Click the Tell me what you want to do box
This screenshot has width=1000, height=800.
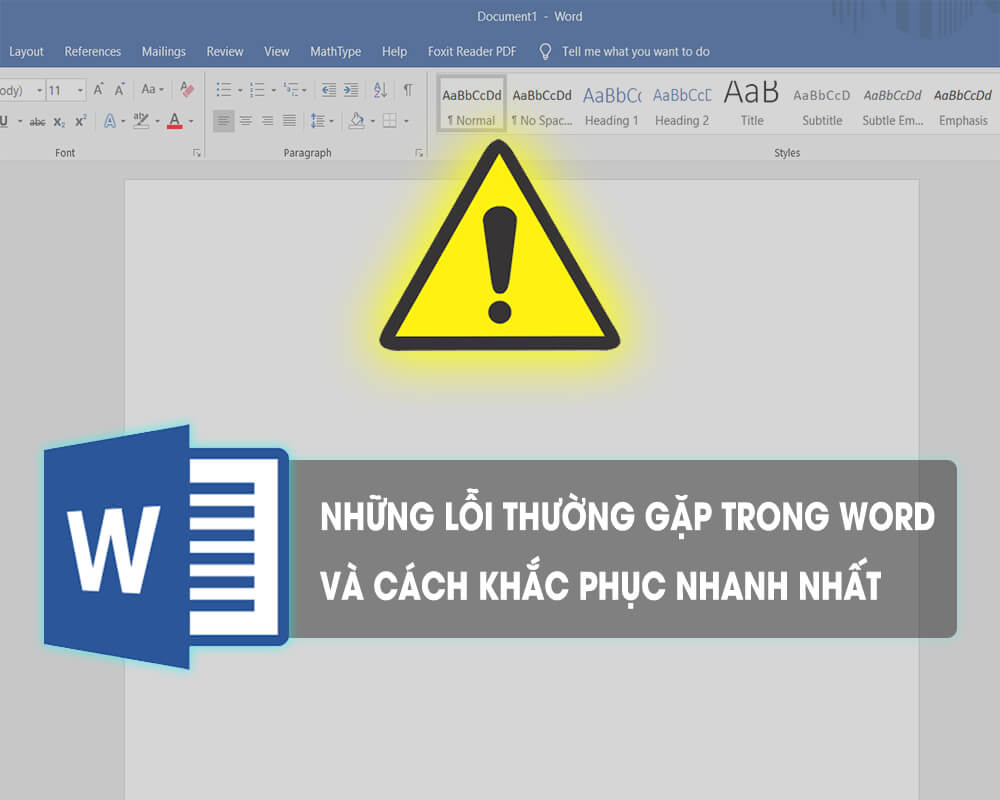(635, 52)
